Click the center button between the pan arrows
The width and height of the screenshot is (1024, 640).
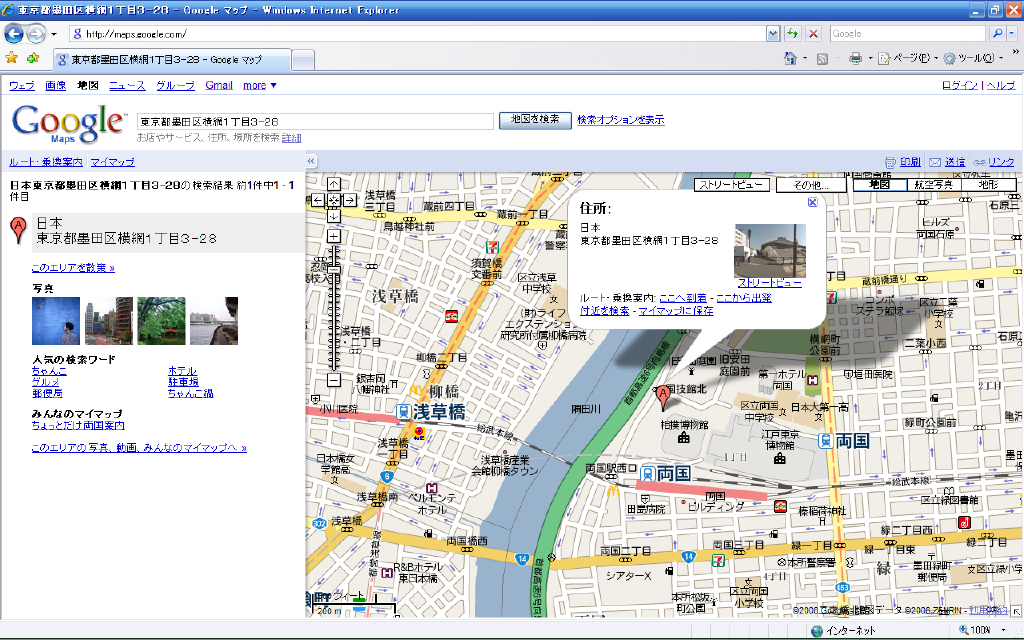(x=333, y=200)
